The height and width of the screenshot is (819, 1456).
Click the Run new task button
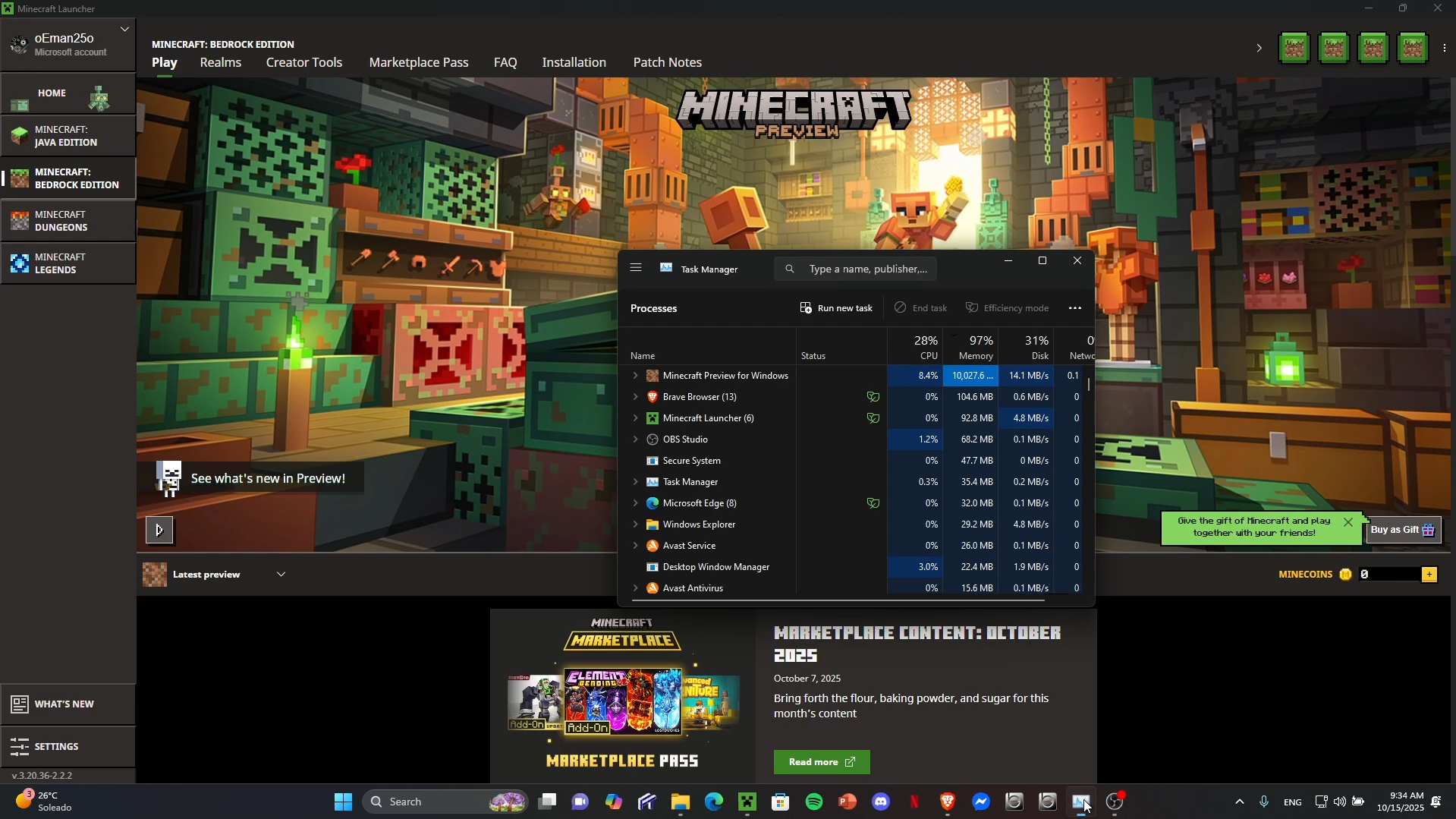[x=836, y=308]
